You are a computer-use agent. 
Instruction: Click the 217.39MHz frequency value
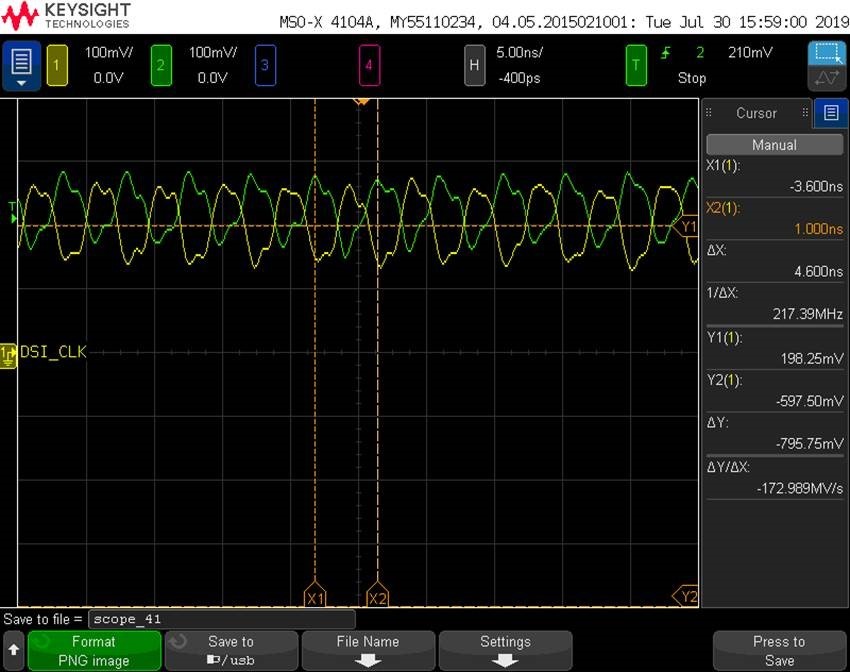pyautogui.click(x=808, y=314)
